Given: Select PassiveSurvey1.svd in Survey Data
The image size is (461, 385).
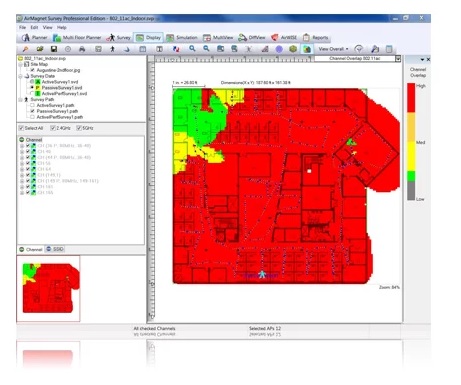Looking at the screenshot, I should click(62, 88).
